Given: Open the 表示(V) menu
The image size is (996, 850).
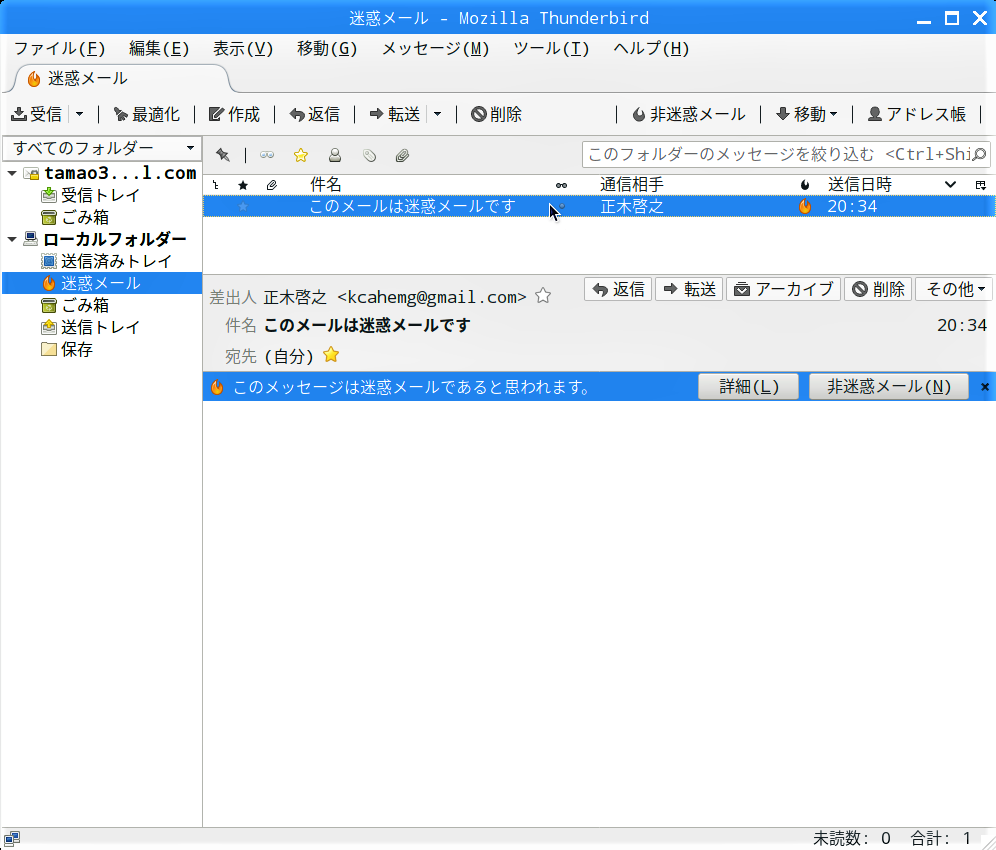Looking at the screenshot, I should pyautogui.click(x=243, y=49).
